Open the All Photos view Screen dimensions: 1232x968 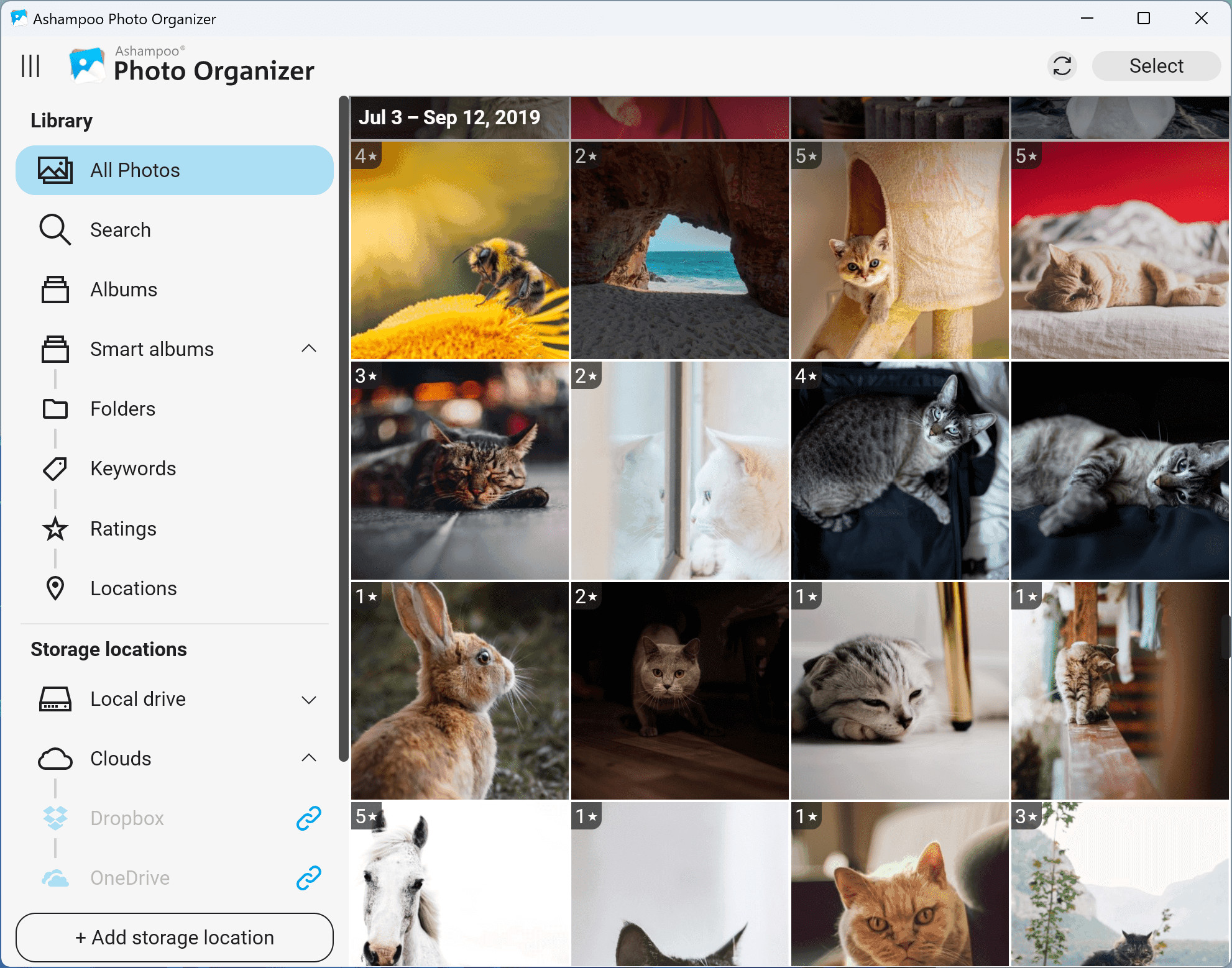[175, 170]
